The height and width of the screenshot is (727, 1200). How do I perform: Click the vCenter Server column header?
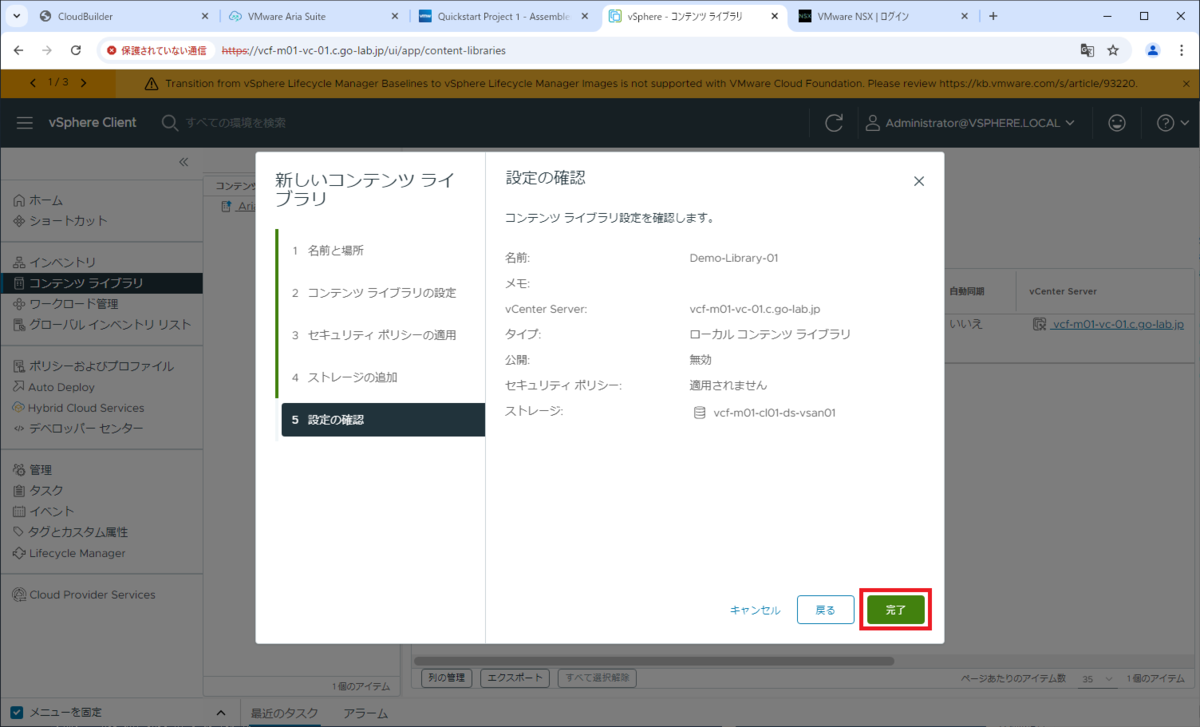(x=1062, y=291)
